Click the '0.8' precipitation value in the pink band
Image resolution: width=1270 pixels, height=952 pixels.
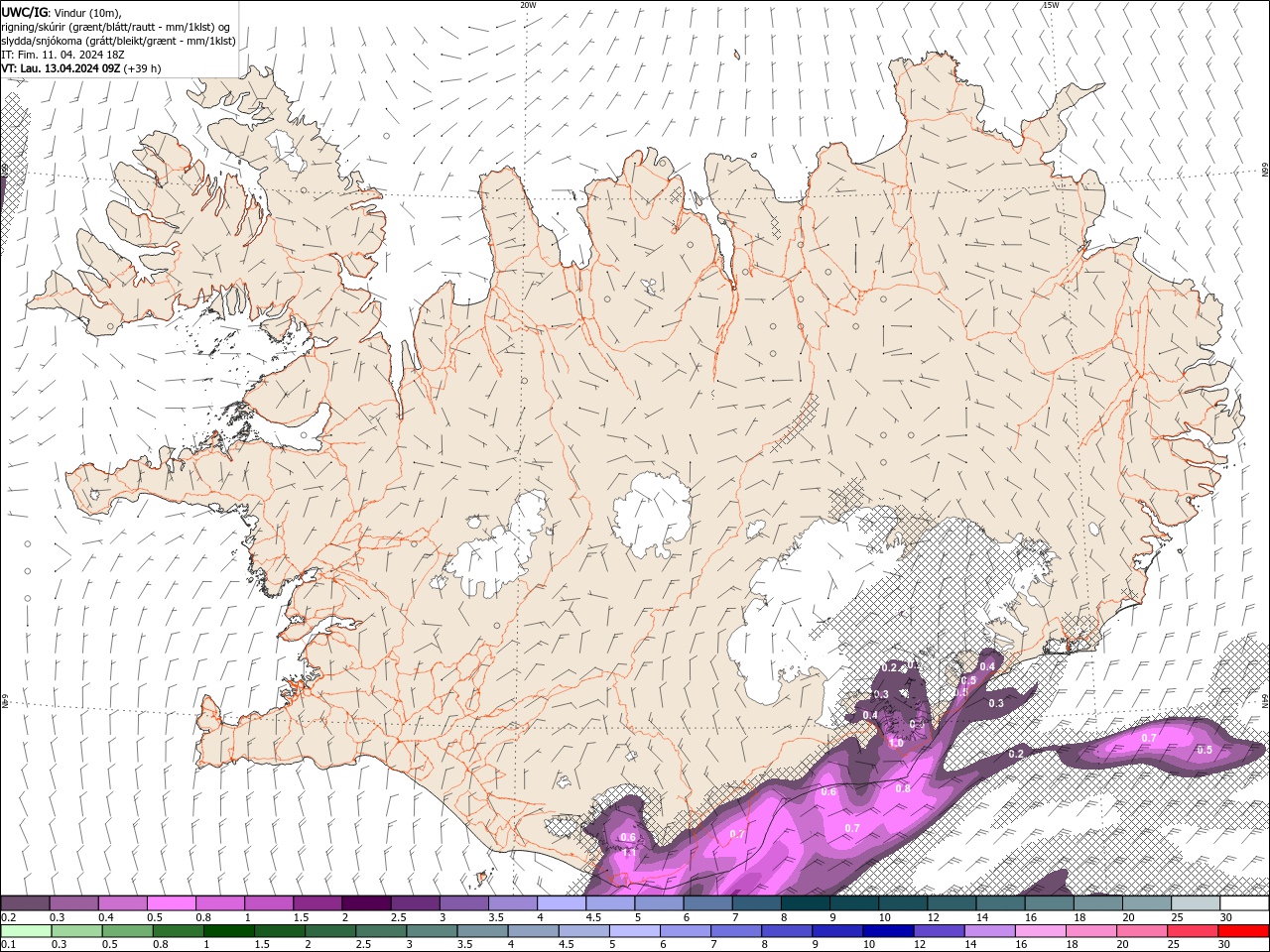903,788
